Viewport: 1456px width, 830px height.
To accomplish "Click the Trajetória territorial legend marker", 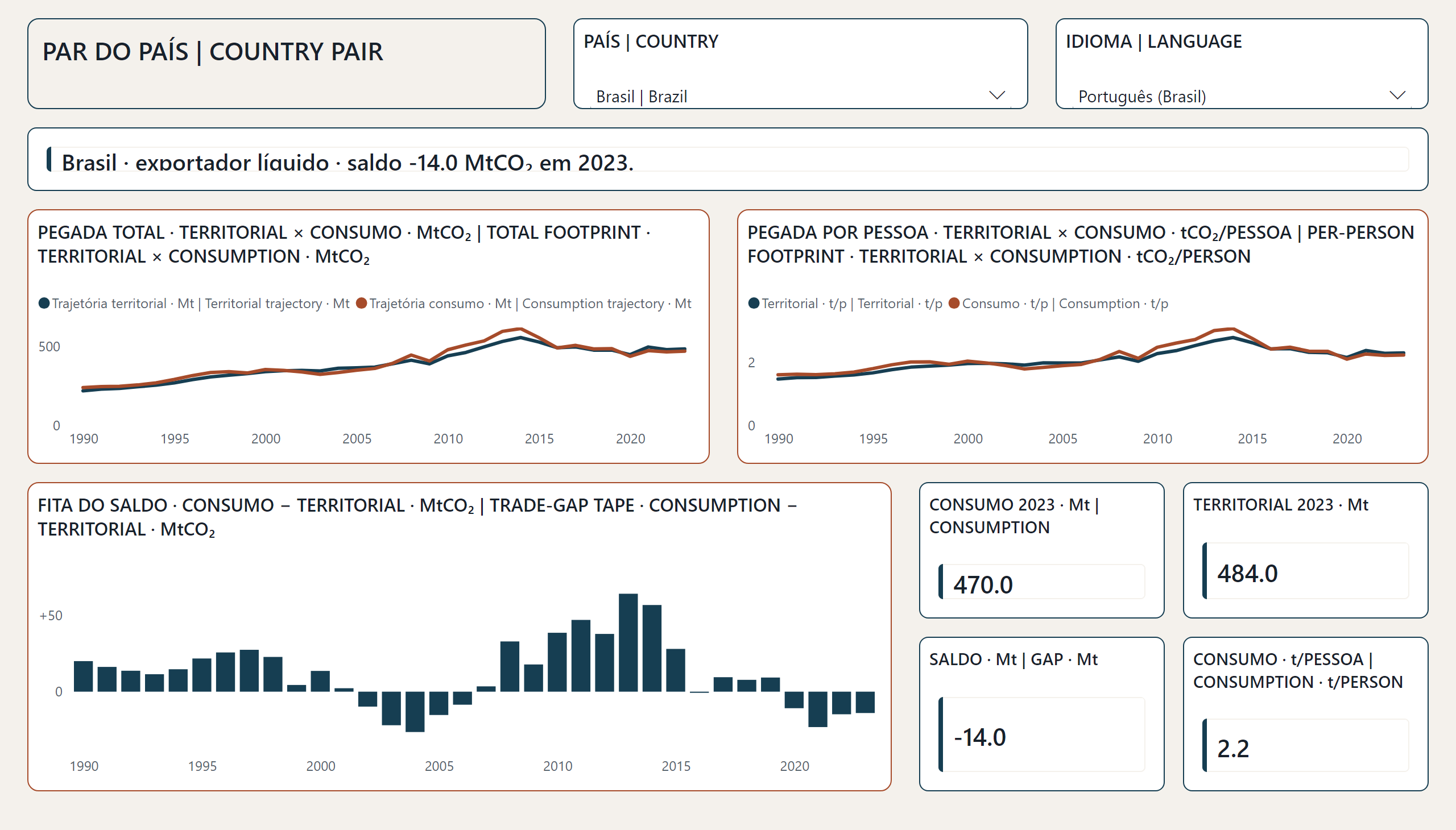I will pos(44,303).
